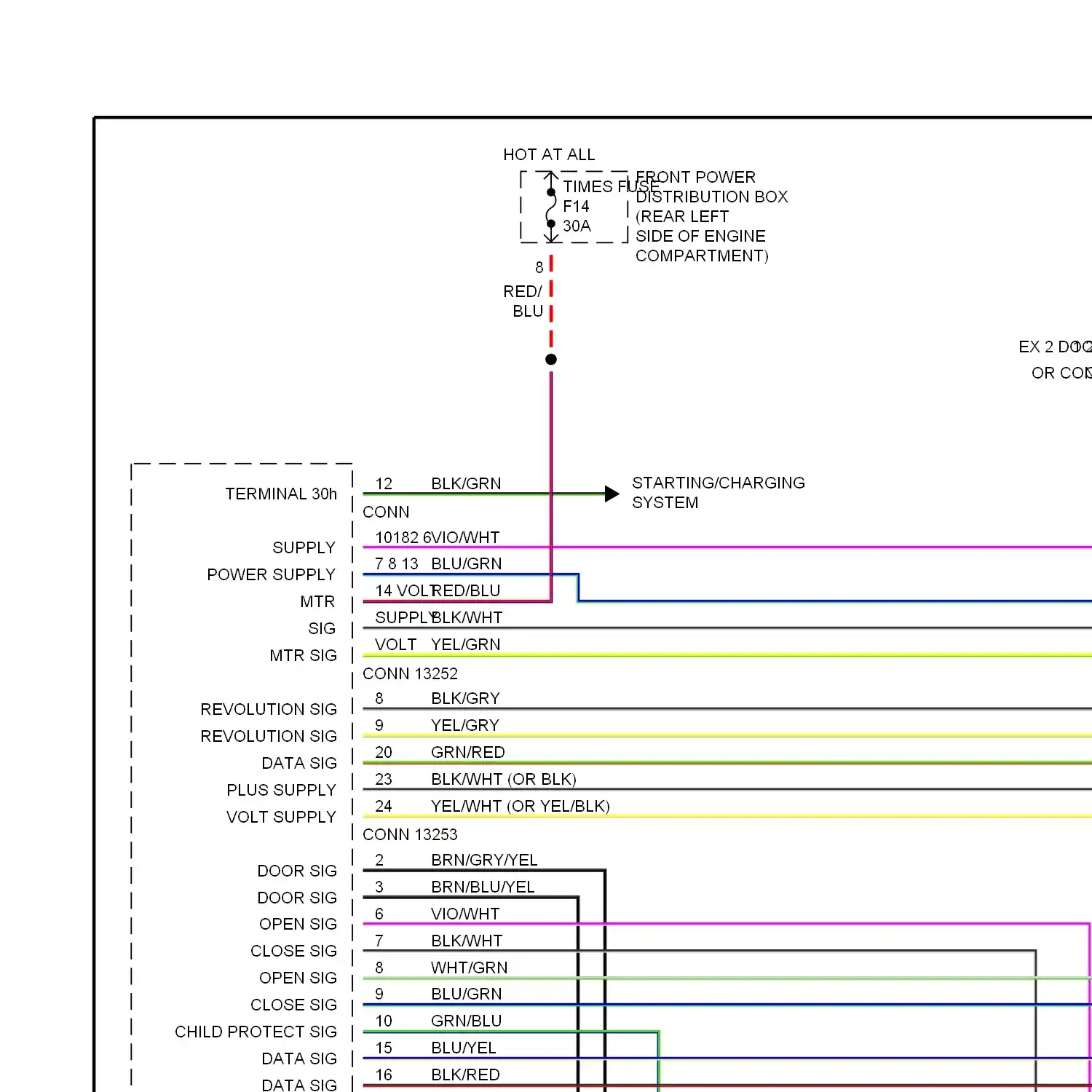The image size is (1092, 1092).
Task: Click the "BLK/GRY" wire label
Action: pos(466,698)
